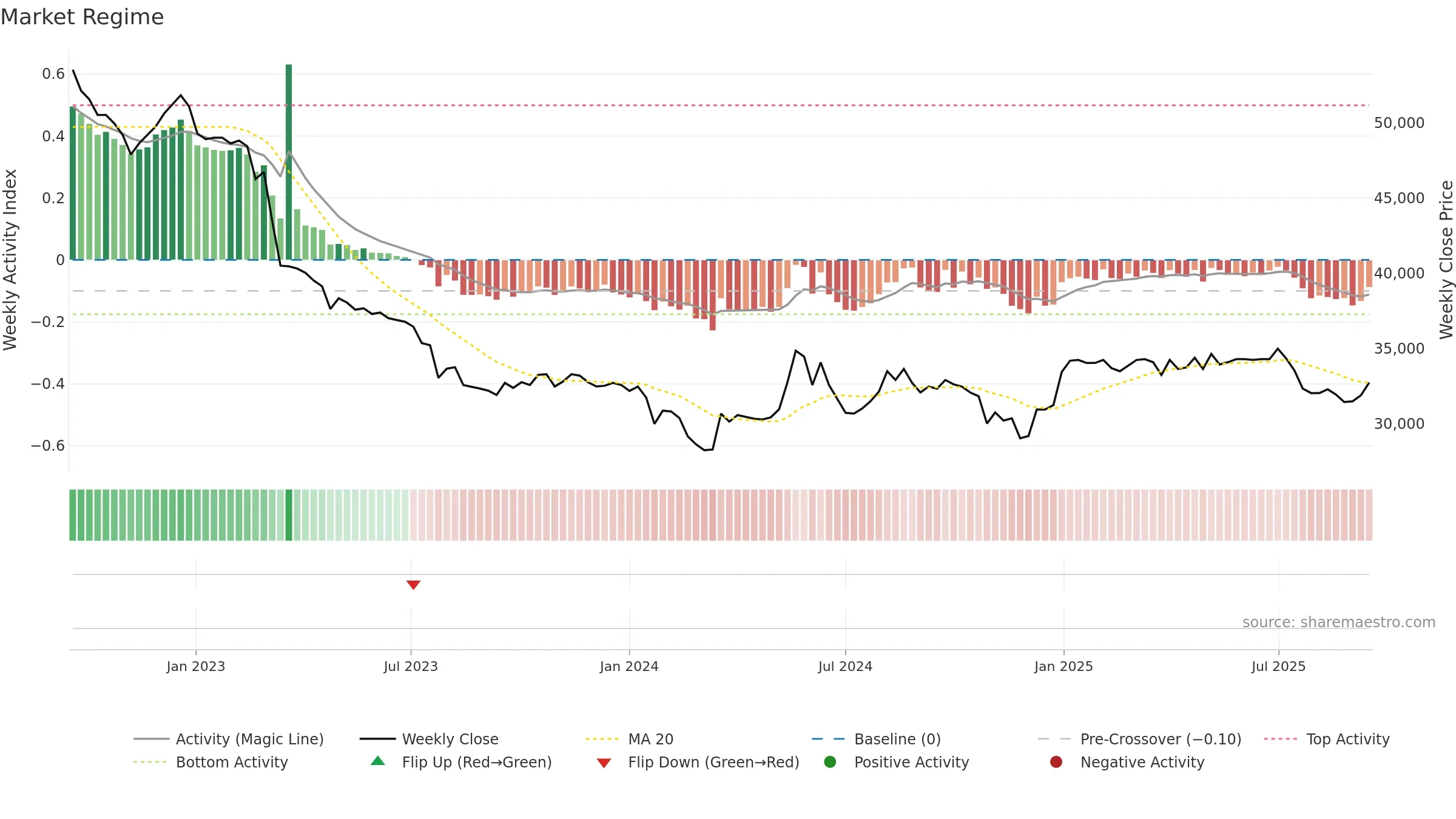Click the dark green heat-strip cell
This screenshot has height=819, width=1456.
click(x=289, y=515)
